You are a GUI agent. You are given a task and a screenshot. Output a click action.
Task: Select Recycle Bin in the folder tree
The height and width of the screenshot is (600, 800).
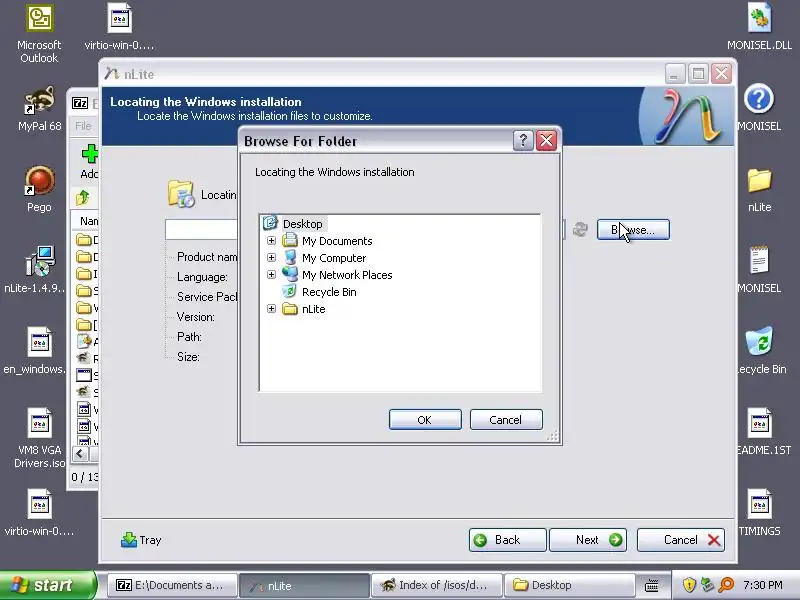click(329, 292)
